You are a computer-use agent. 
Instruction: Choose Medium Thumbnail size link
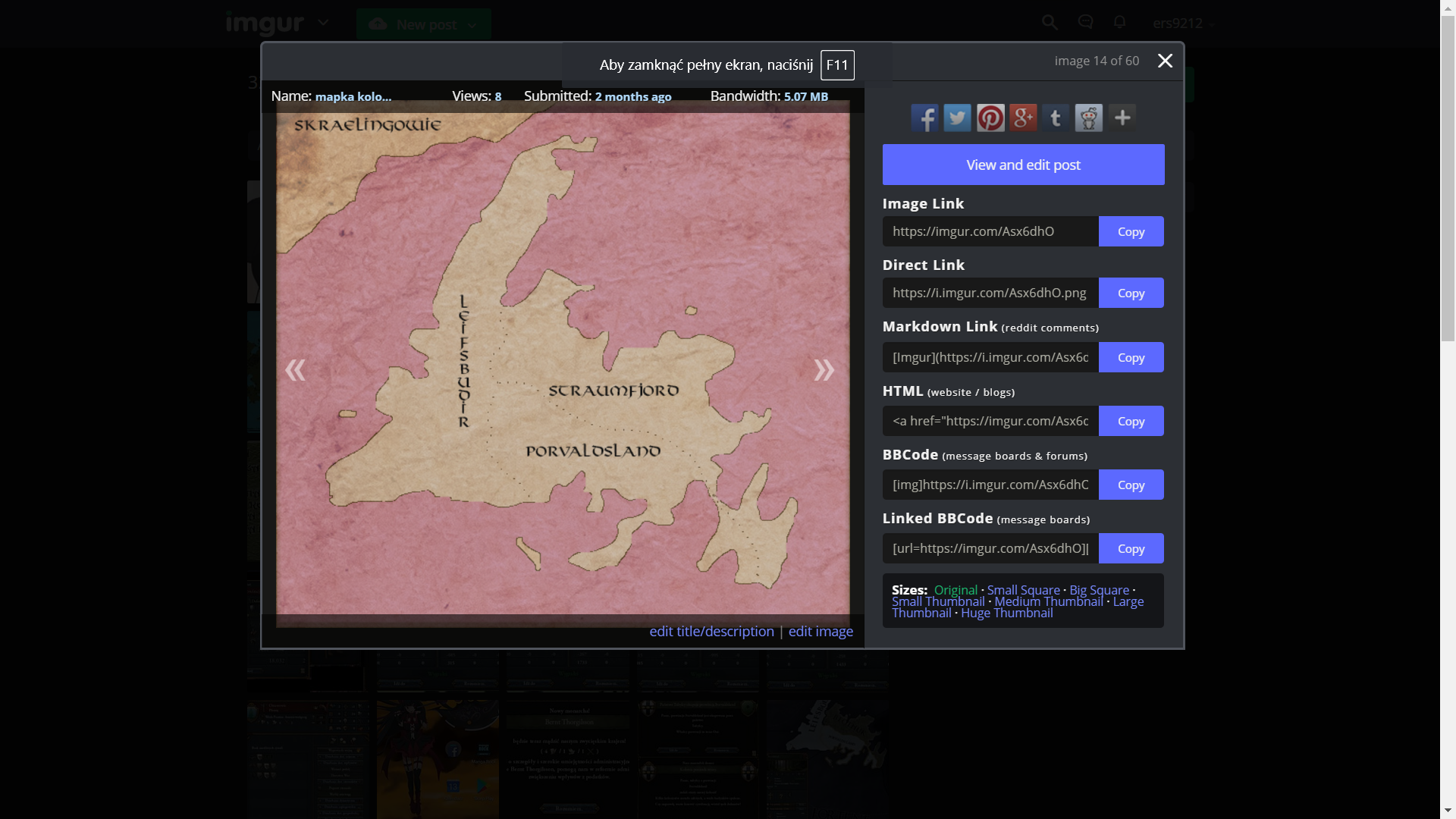point(1049,601)
